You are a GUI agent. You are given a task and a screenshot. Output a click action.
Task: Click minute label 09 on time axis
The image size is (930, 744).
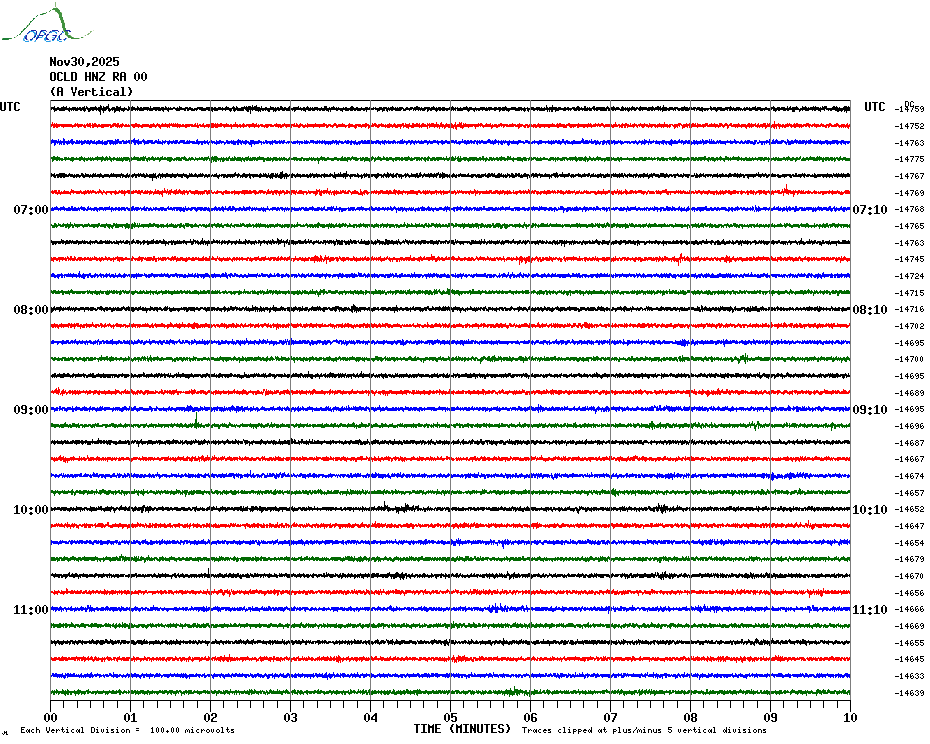tap(770, 717)
